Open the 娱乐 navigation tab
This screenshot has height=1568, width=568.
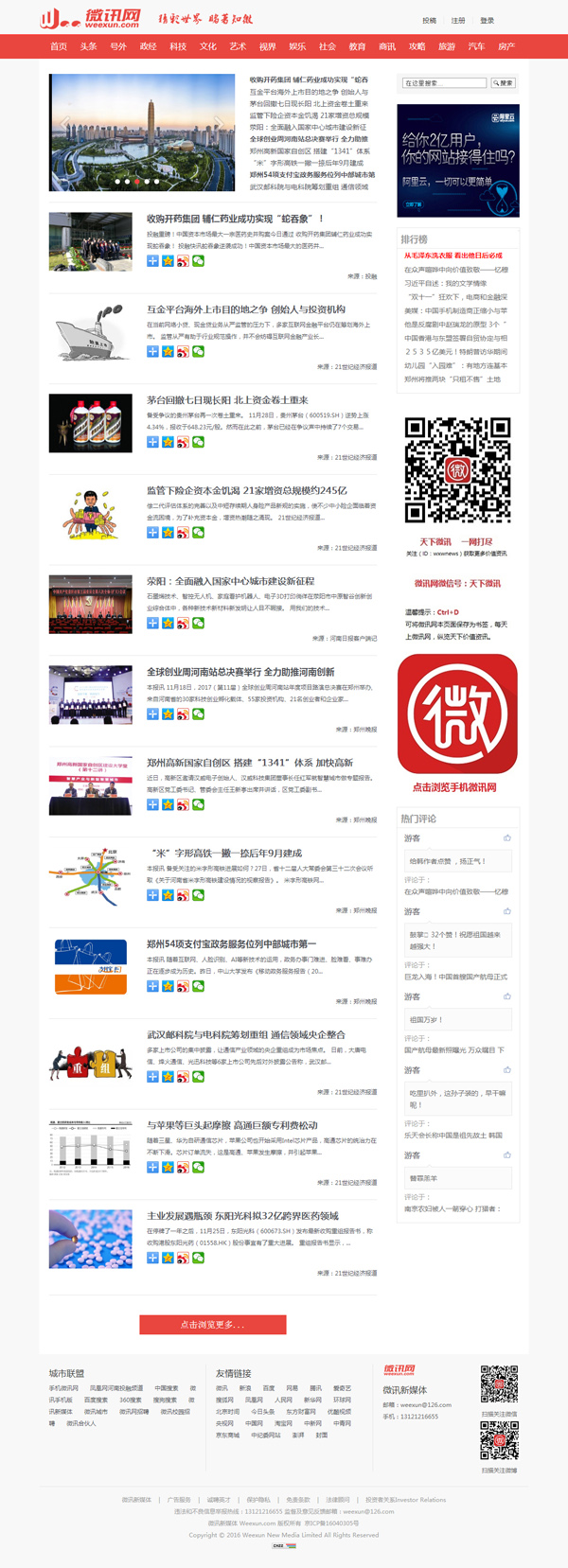click(x=297, y=46)
